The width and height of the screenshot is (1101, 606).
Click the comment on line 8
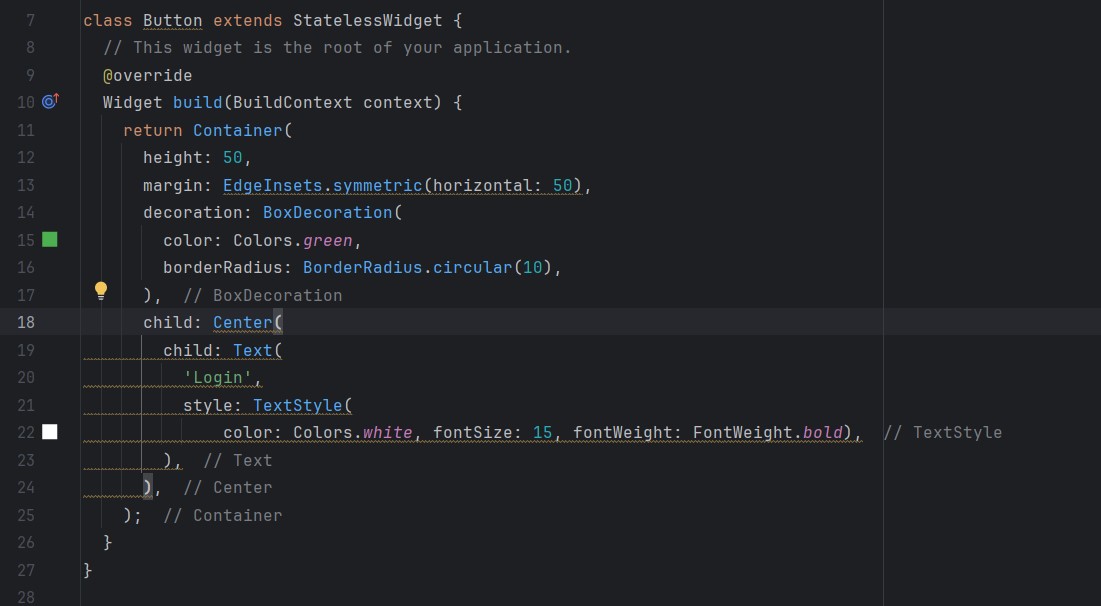tap(337, 48)
